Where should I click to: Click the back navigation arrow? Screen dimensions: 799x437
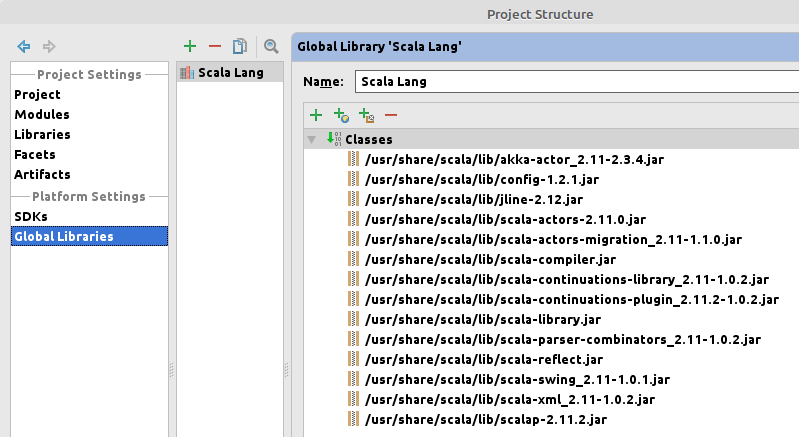(24, 46)
